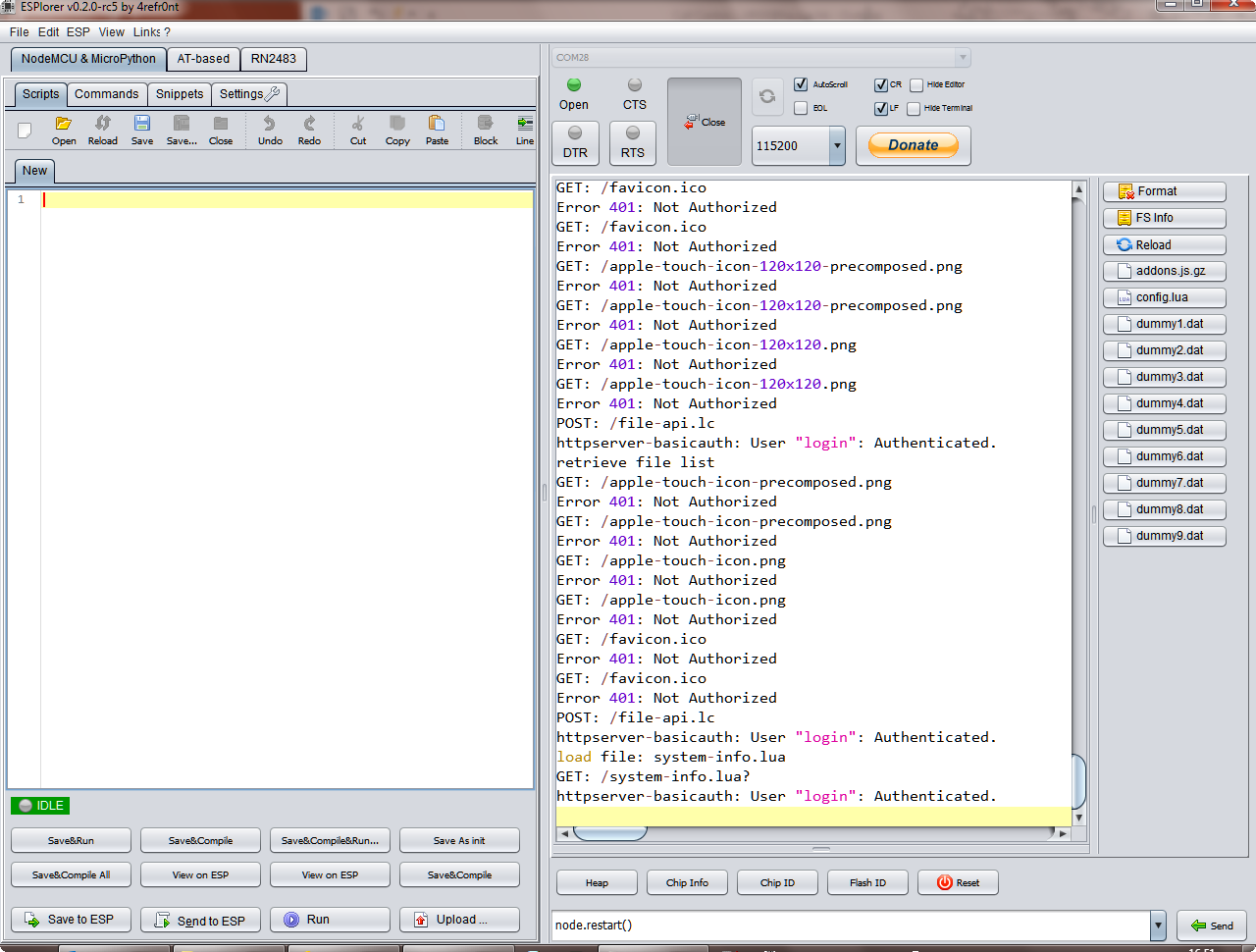Undo the last edit

[270, 130]
